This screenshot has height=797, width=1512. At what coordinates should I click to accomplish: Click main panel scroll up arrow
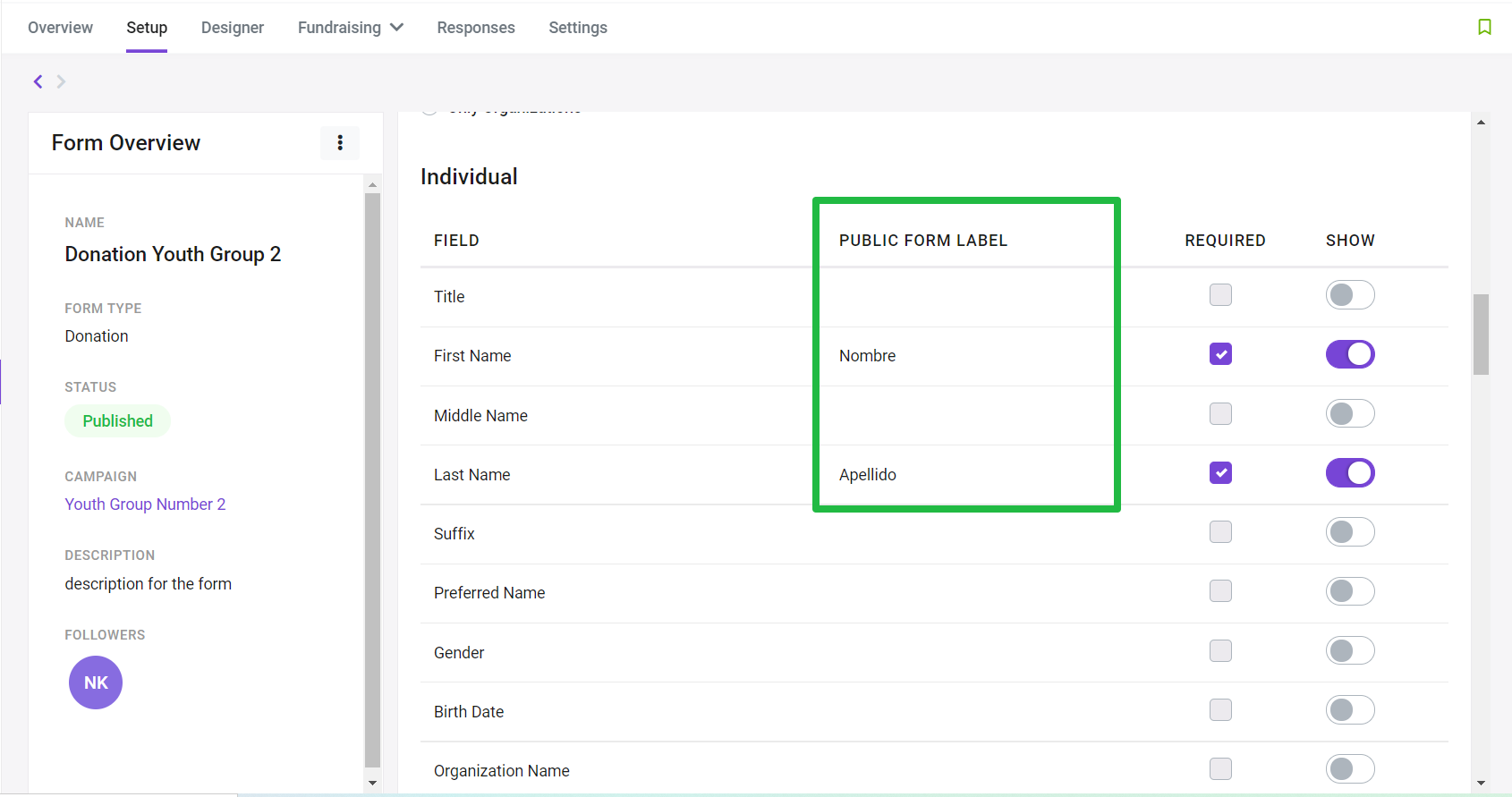1481,123
